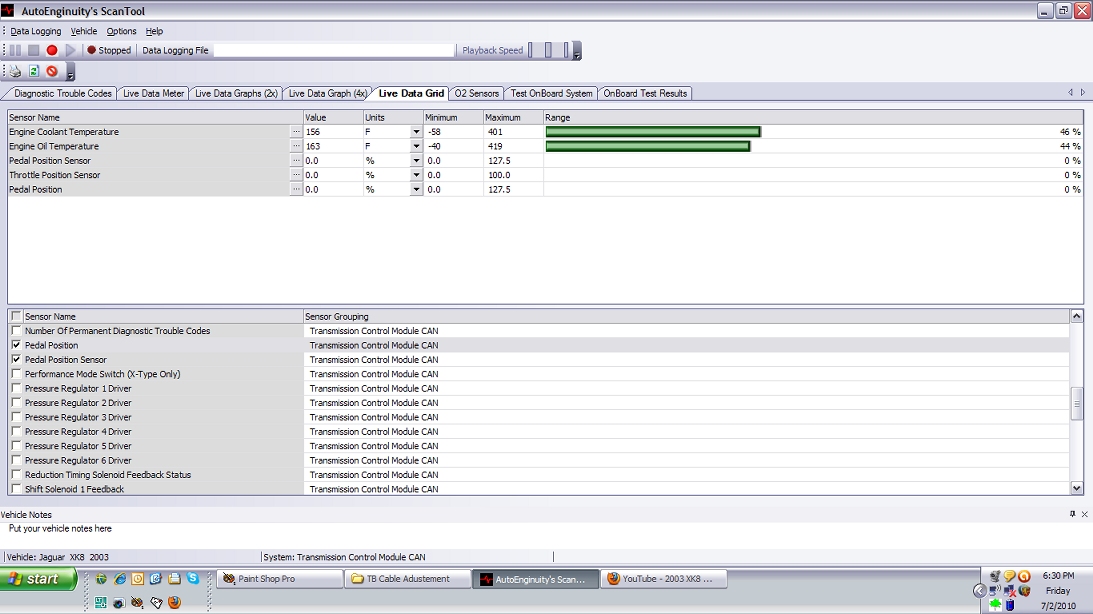
Task: Open browse dots for Pedal Position row
Action: 296,190
